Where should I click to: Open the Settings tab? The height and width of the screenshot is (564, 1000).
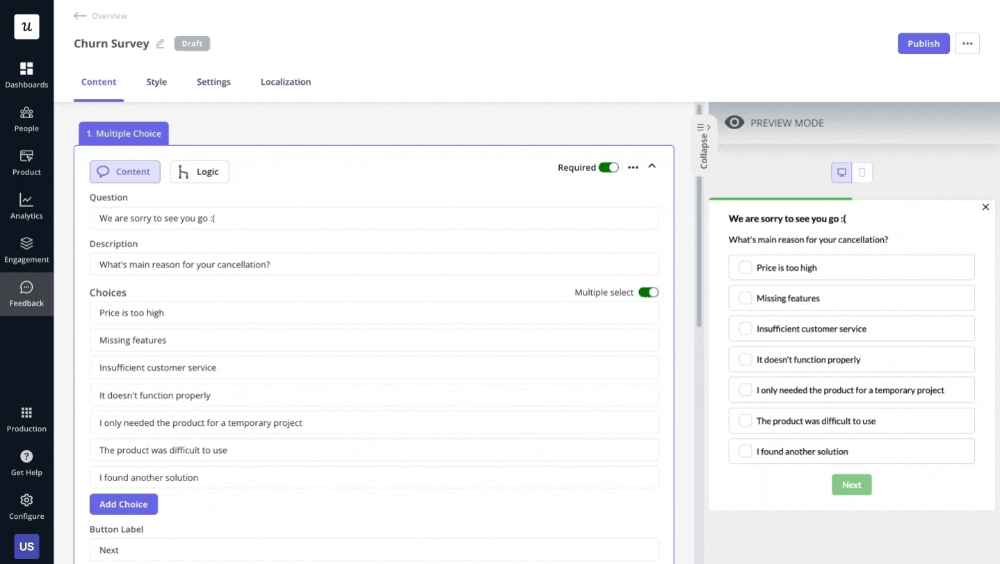(214, 82)
